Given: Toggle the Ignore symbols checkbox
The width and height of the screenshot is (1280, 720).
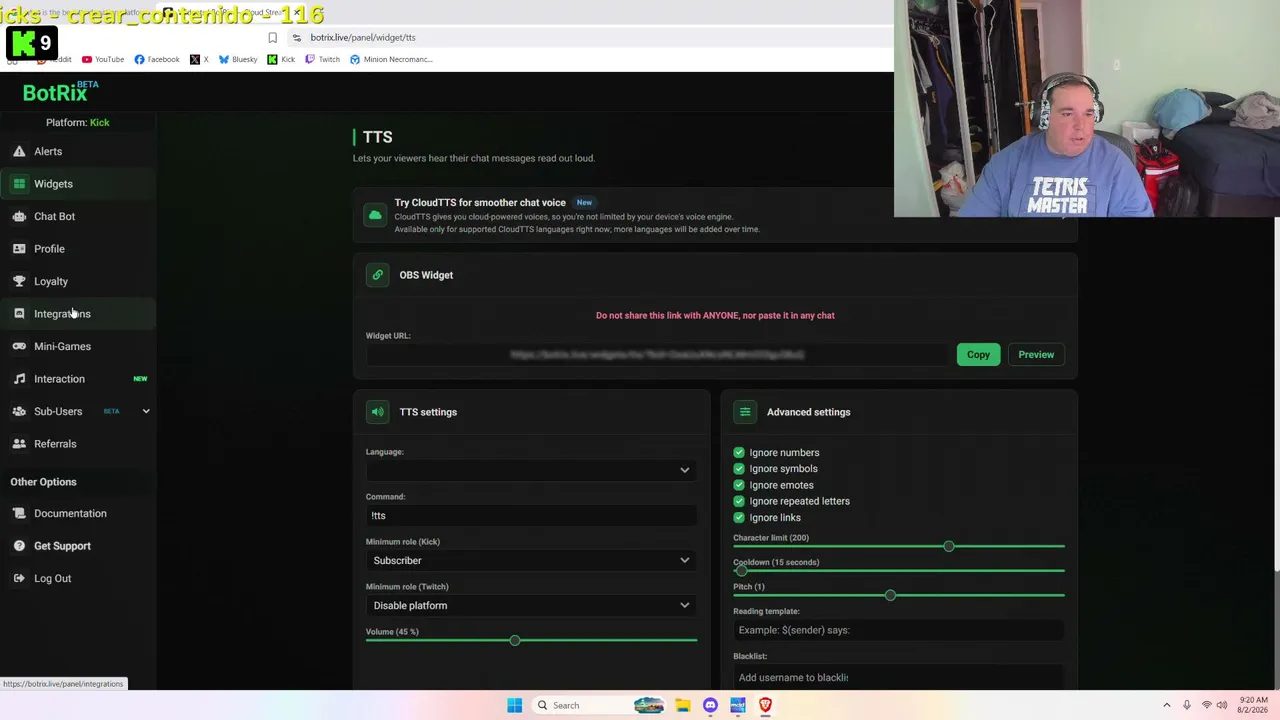Looking at the screenshot, I should 739,469.
